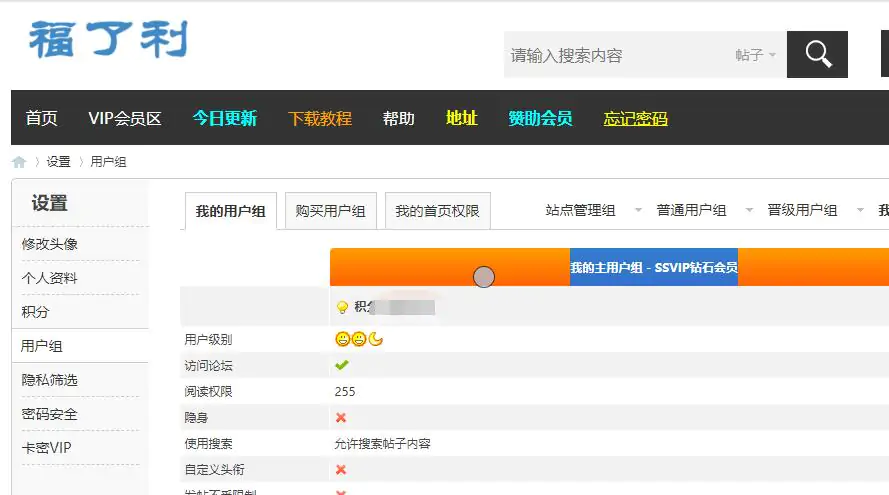Open the 帖子 search type dropdown

tap(755, 55)
